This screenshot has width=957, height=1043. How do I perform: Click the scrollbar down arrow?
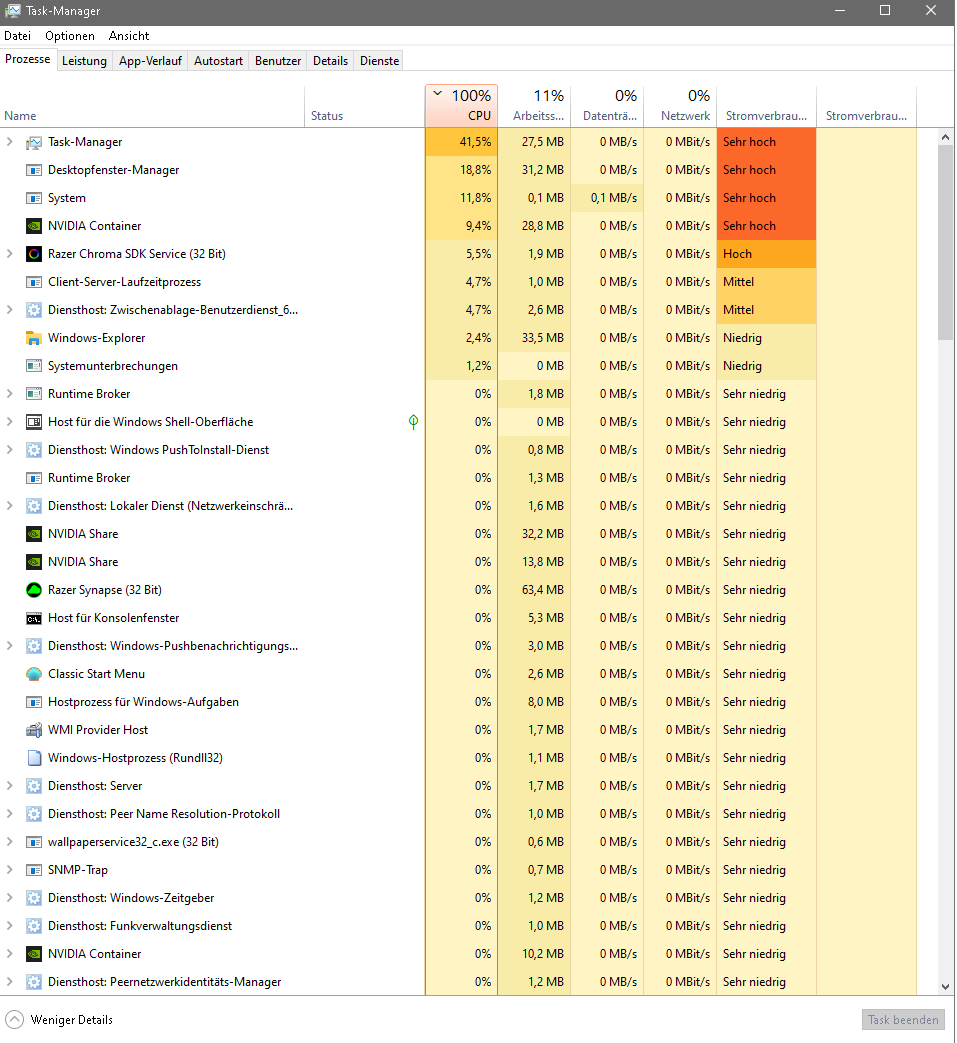coord(946,987)
